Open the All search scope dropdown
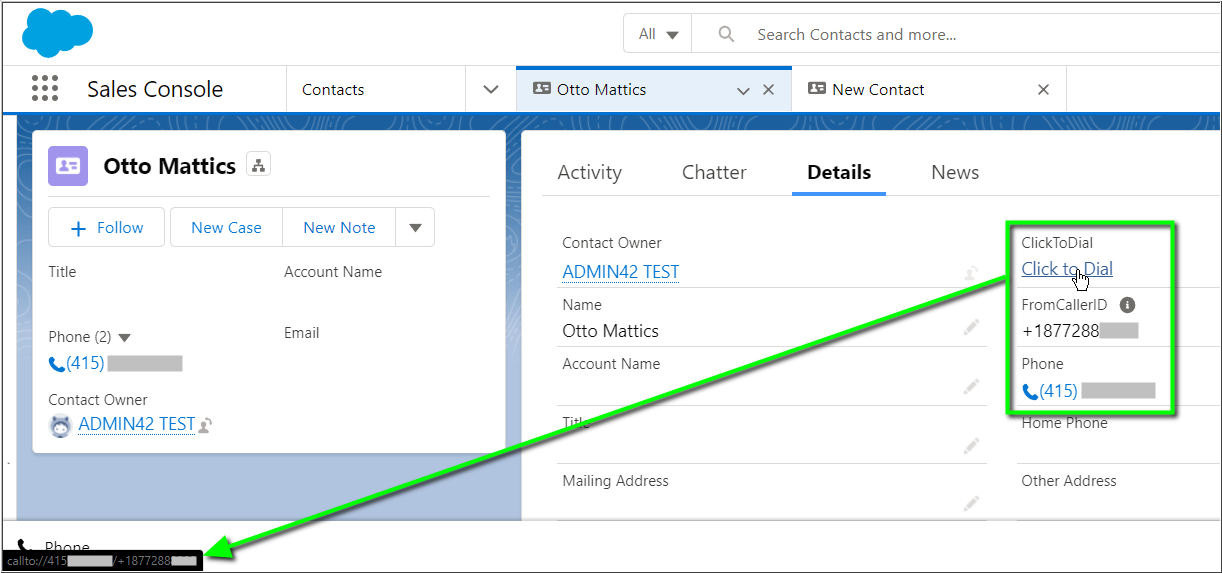This screenshot has width=1222, height=573. [658, 34]
